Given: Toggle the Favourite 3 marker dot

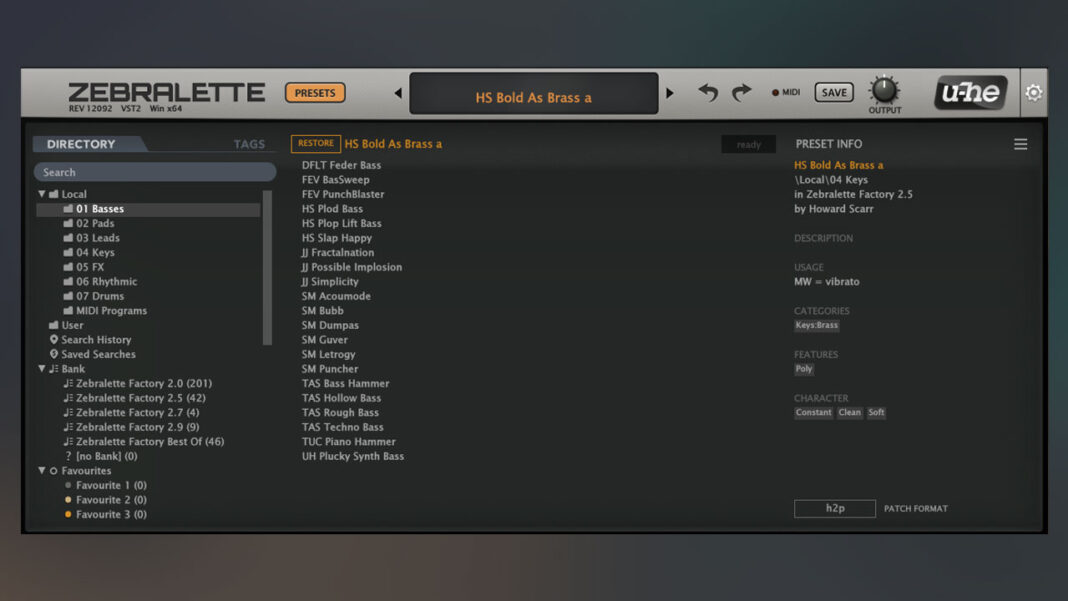Looking at the screenshot, I should 66,514.
